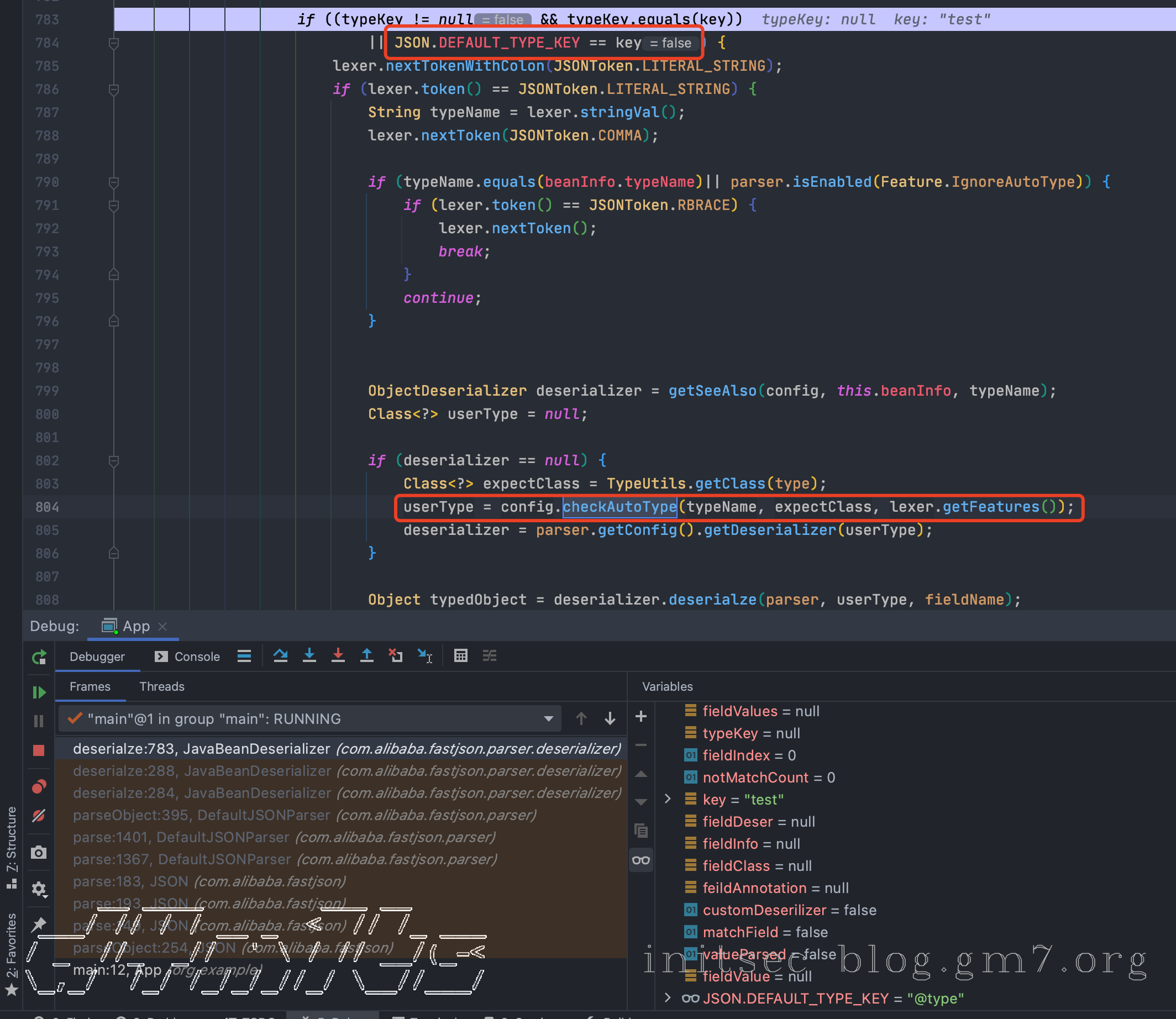Click the Run to Cursor icon
Image resolution: width=1176 pixels, height=1019 pixels.
[425, 655]
